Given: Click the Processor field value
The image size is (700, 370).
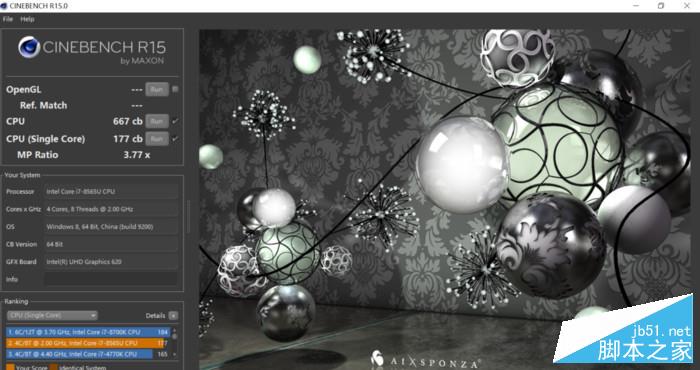Looking at the screenshot, I should pyautogui.click(x=111, y=191).
